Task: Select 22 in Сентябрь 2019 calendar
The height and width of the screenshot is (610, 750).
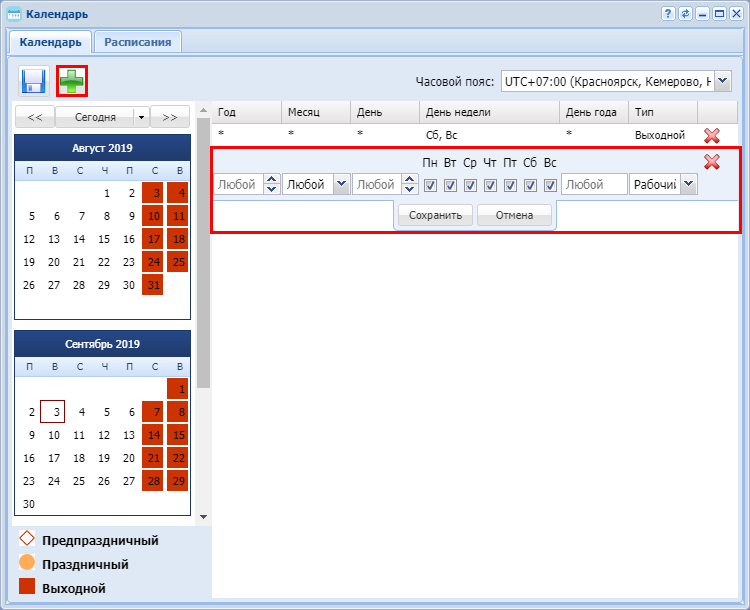Action: click(178, 458)
